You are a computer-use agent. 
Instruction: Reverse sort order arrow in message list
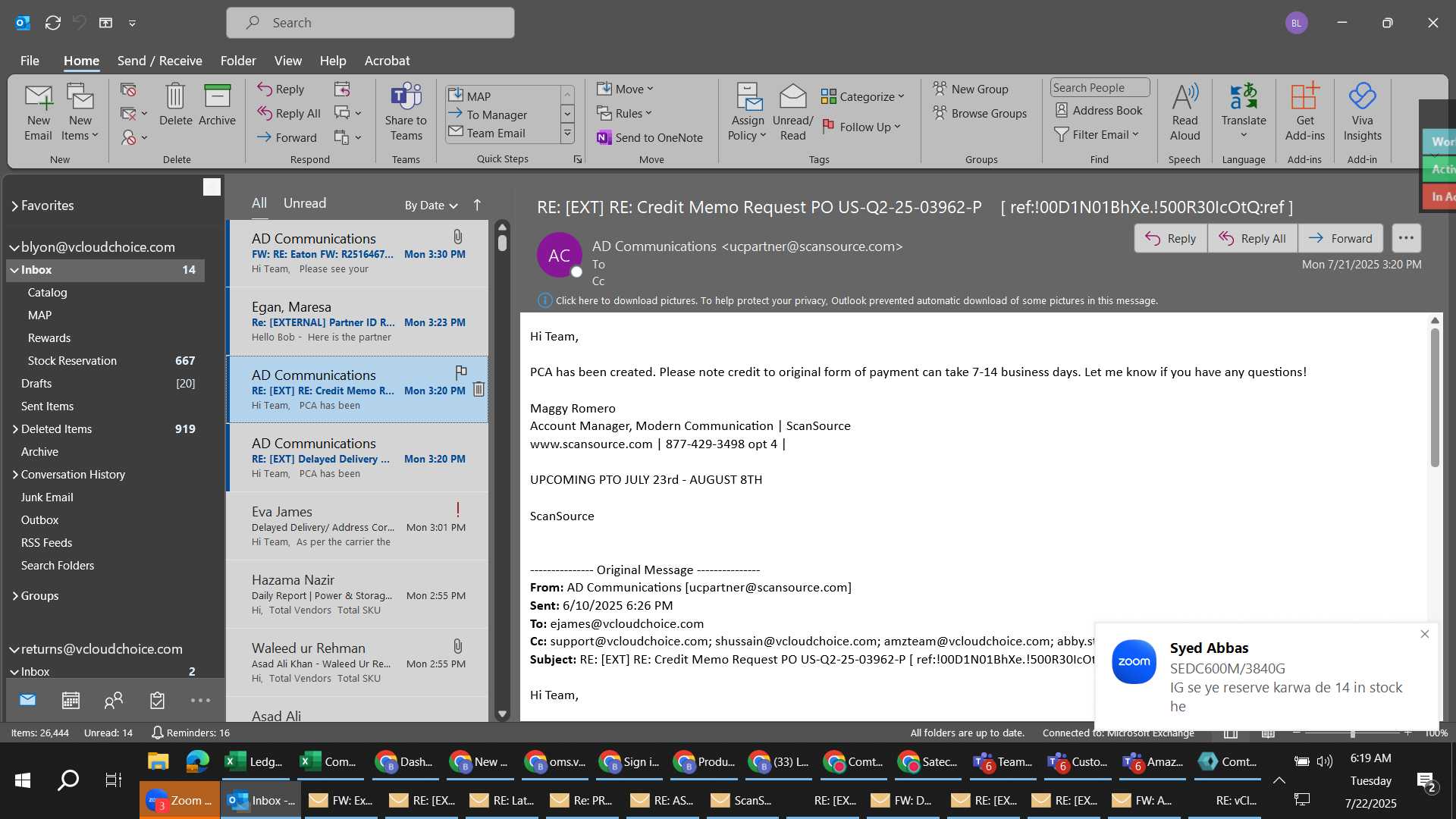tap(477, 205)
